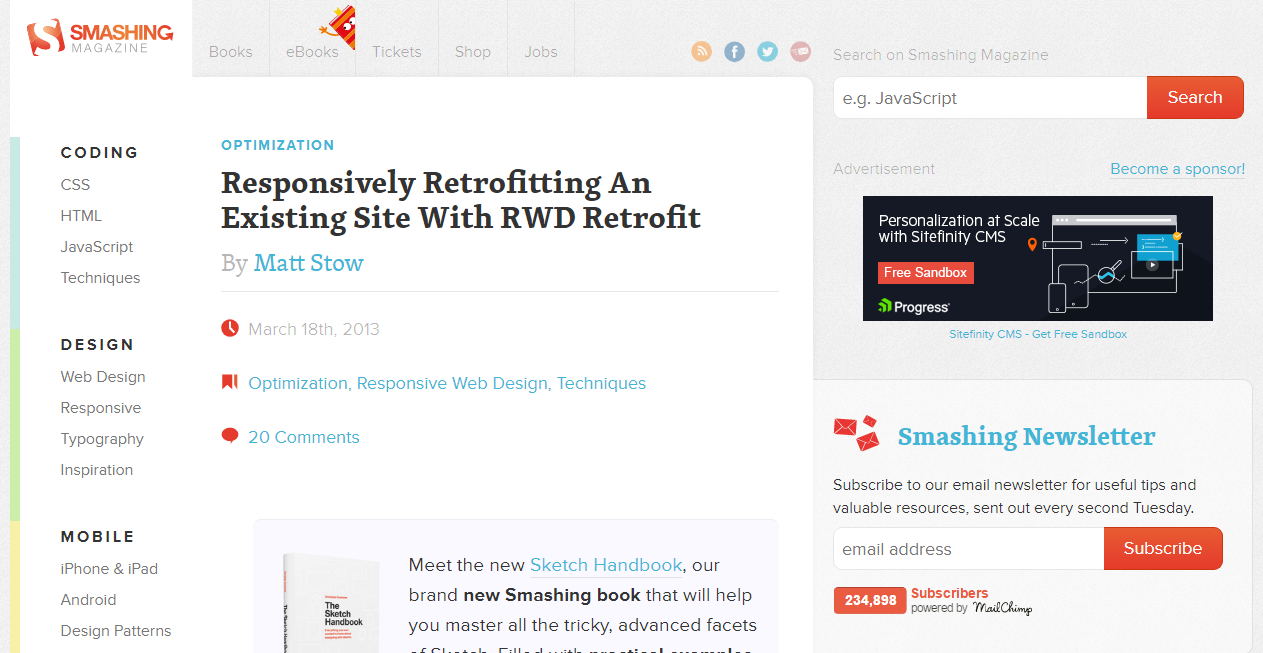Click the red bookmark tags icon
This screenshot has height=653, width=1263.
(229, 382)
